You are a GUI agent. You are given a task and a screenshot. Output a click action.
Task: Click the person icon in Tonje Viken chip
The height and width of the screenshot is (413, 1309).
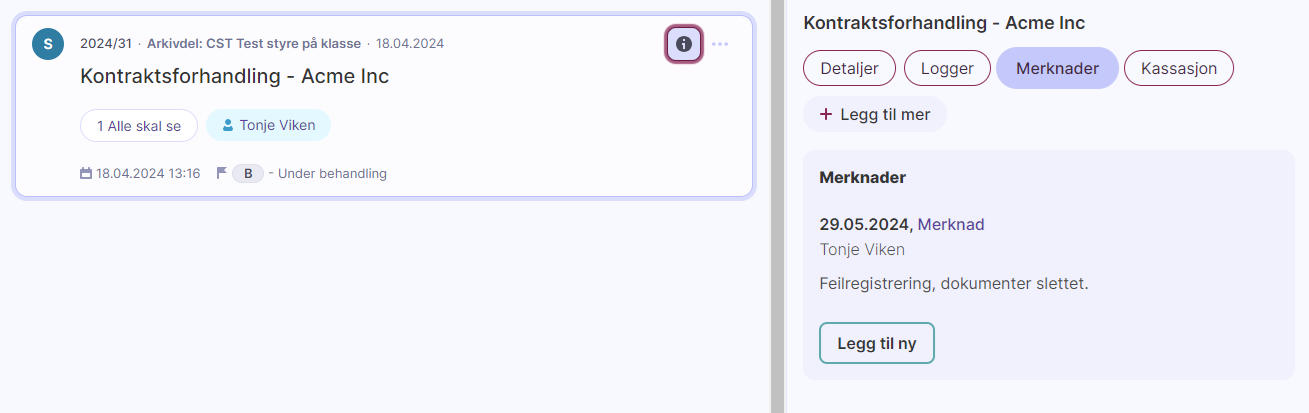tap(228, 126)
